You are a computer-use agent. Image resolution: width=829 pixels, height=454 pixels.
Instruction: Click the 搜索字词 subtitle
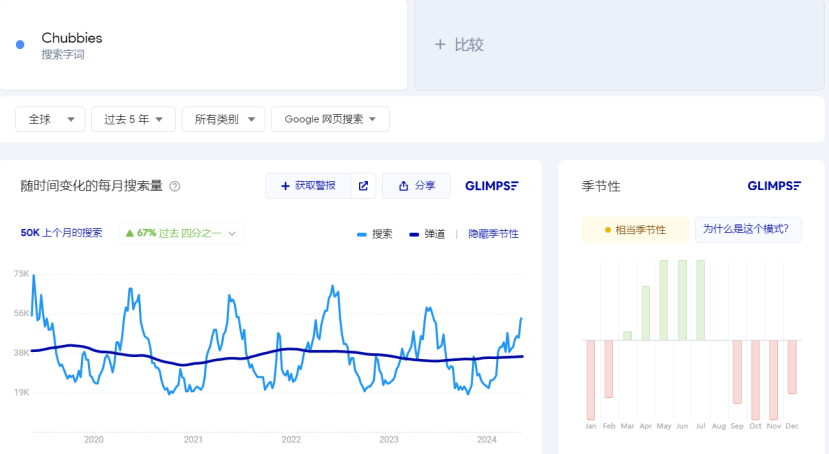[x=63, y=54]
